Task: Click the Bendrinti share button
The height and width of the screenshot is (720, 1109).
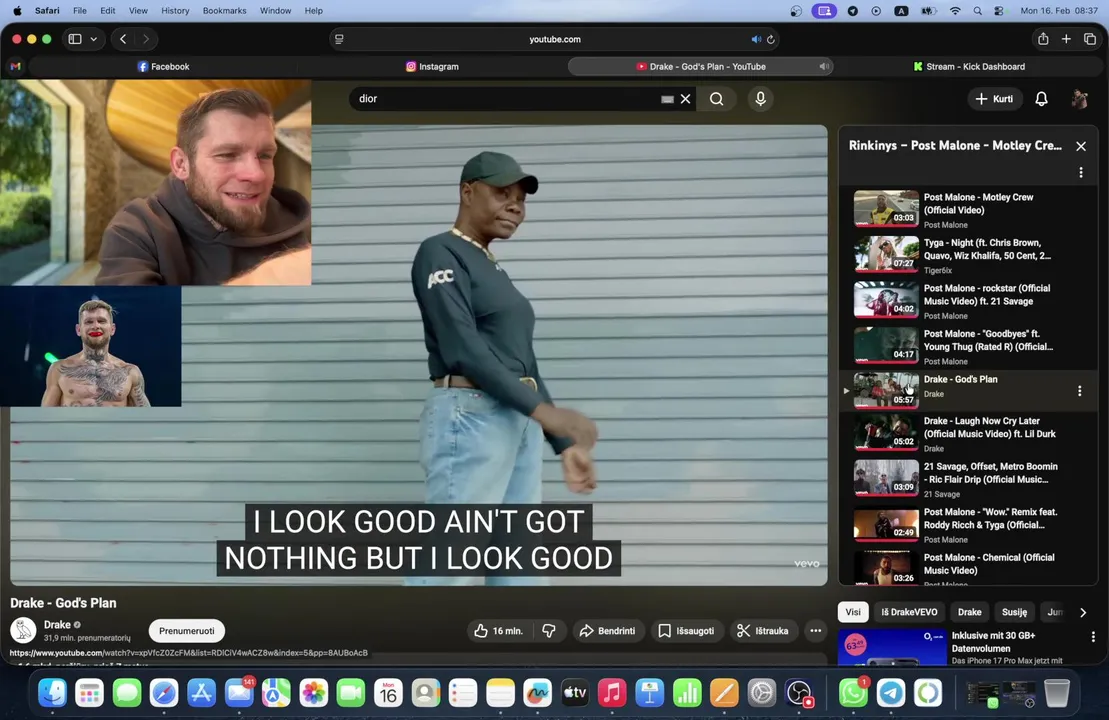Action: click(x=608, y=631)
